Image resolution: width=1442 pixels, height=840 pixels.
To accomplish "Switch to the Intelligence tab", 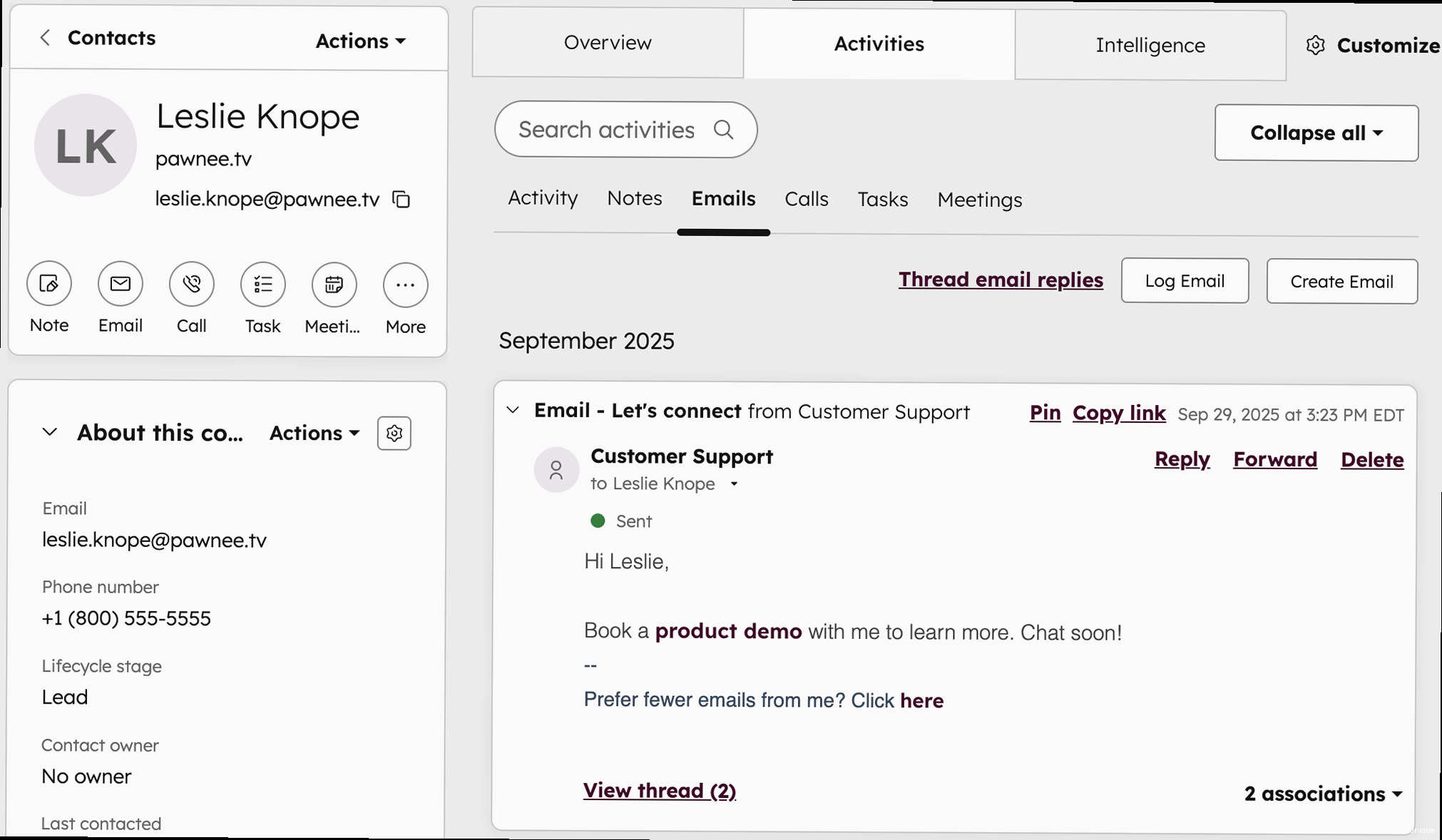I will click(x=1150, y=45).
